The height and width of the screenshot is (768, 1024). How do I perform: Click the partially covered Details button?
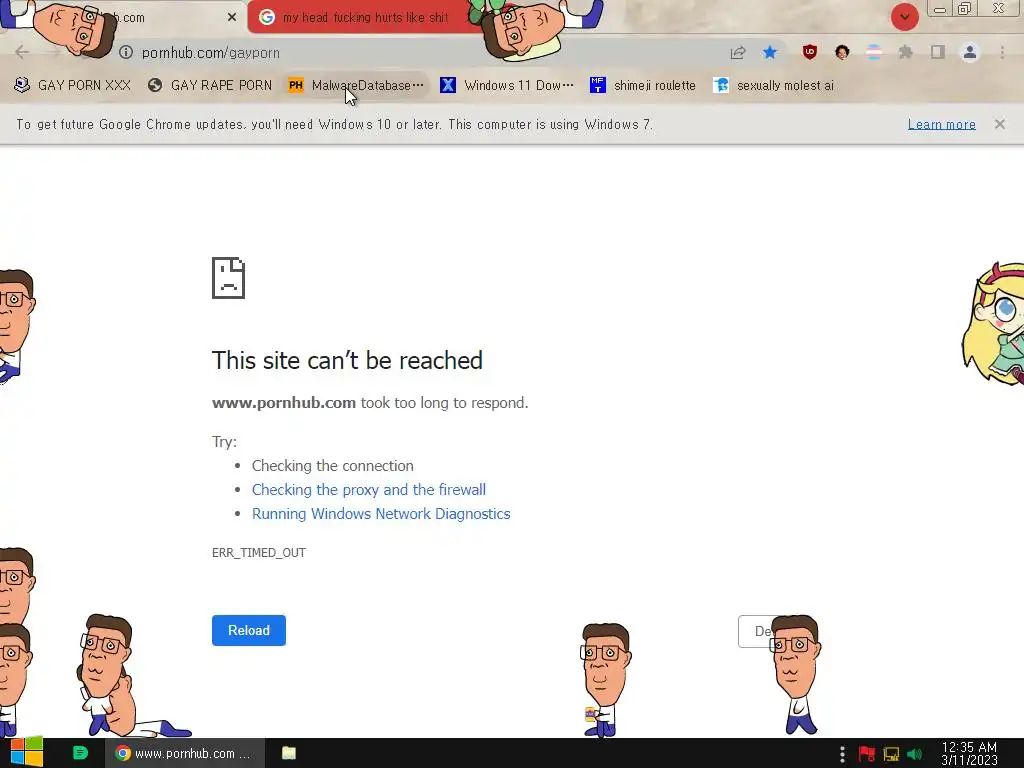pyautogui.click(x=756, y=632)
